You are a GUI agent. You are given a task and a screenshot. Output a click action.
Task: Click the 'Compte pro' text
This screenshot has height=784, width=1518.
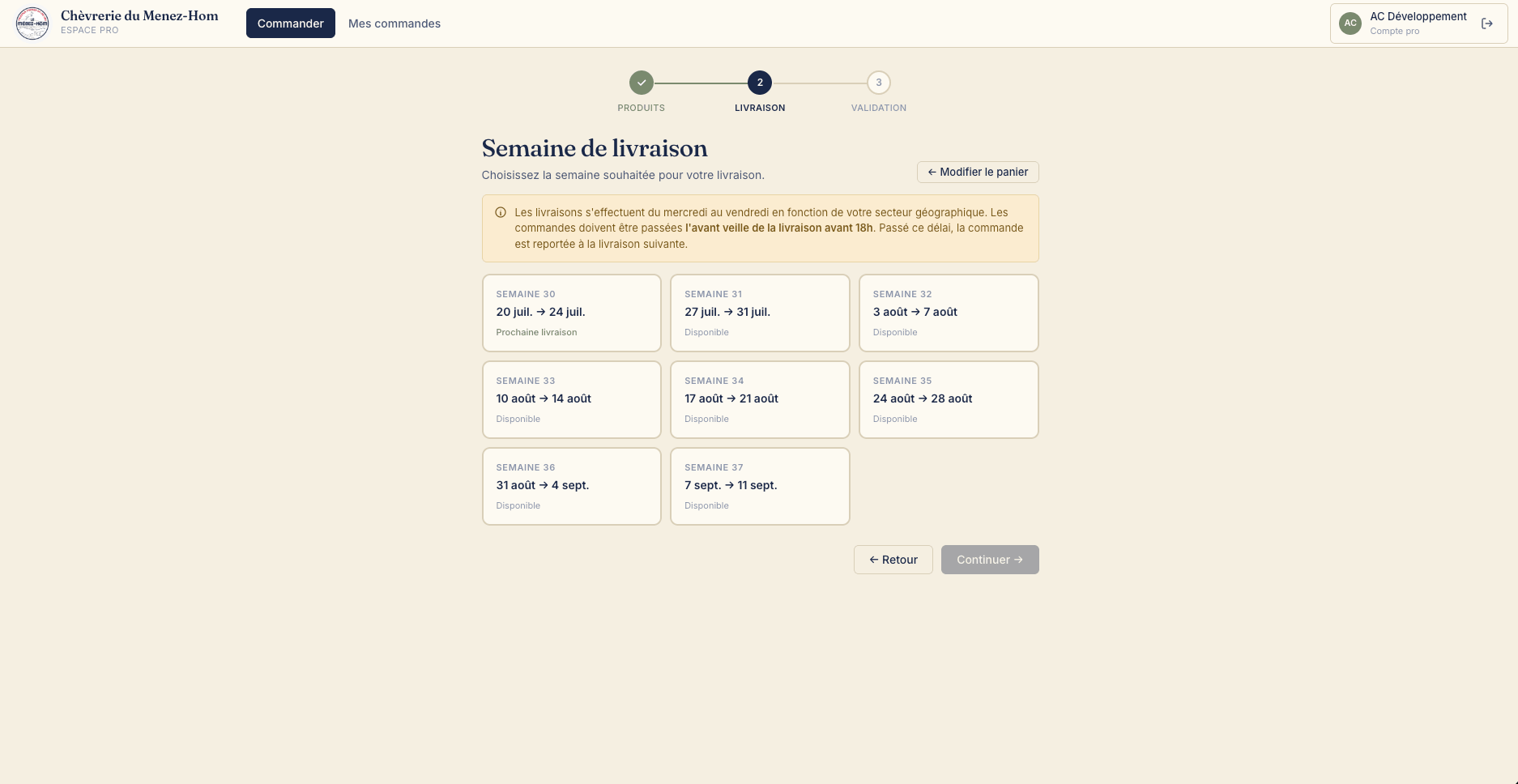pos(1394,31)
